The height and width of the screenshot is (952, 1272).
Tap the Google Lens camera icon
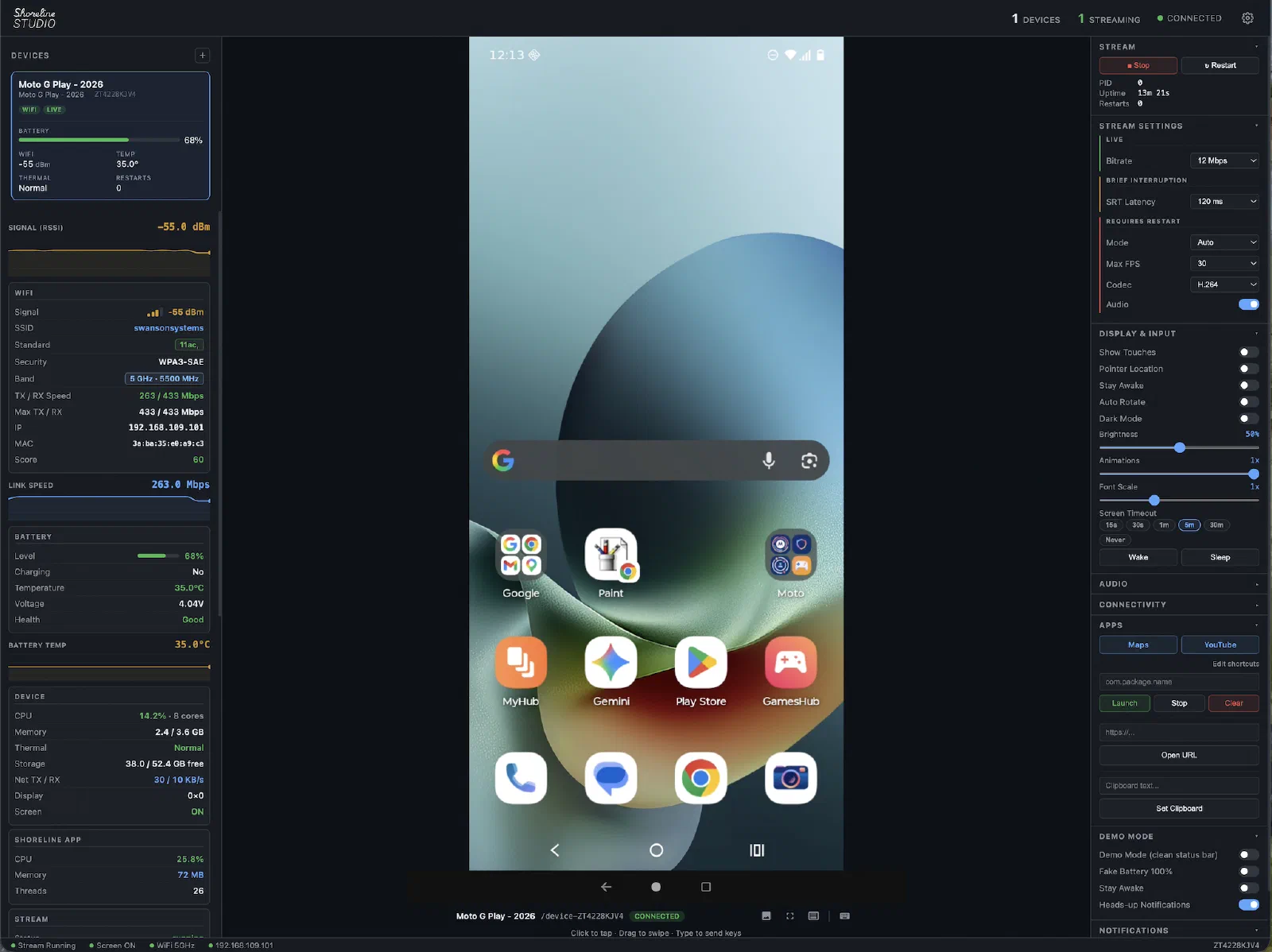pyautogui.click(x=809, y=460)
